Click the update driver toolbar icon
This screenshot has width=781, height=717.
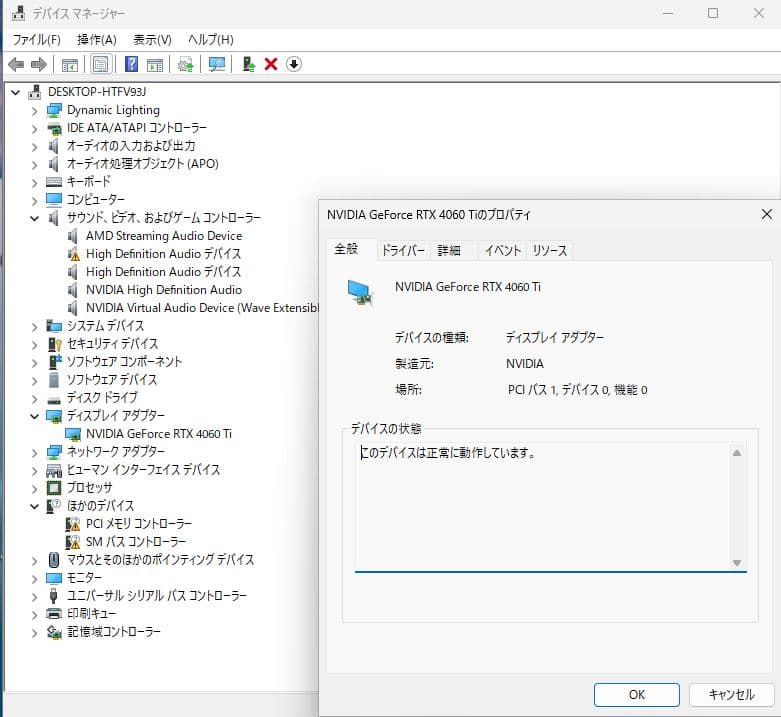point(185,65)
